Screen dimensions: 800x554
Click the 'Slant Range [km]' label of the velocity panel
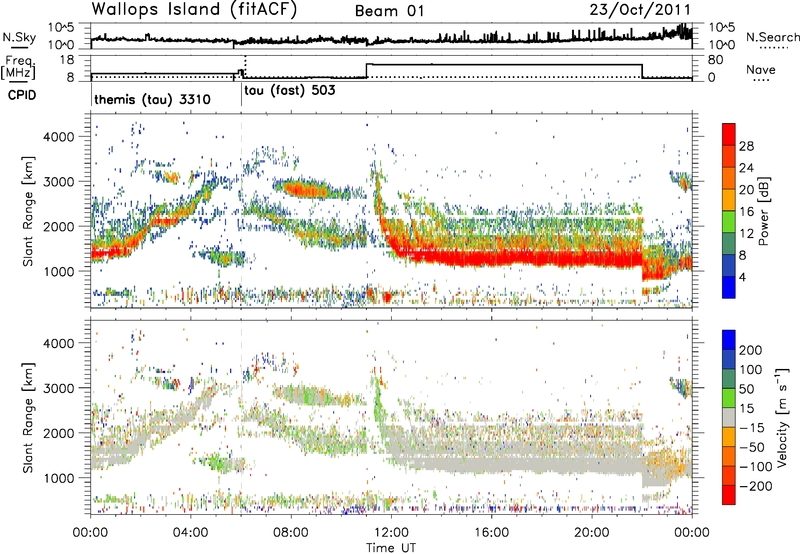[28, 418]
